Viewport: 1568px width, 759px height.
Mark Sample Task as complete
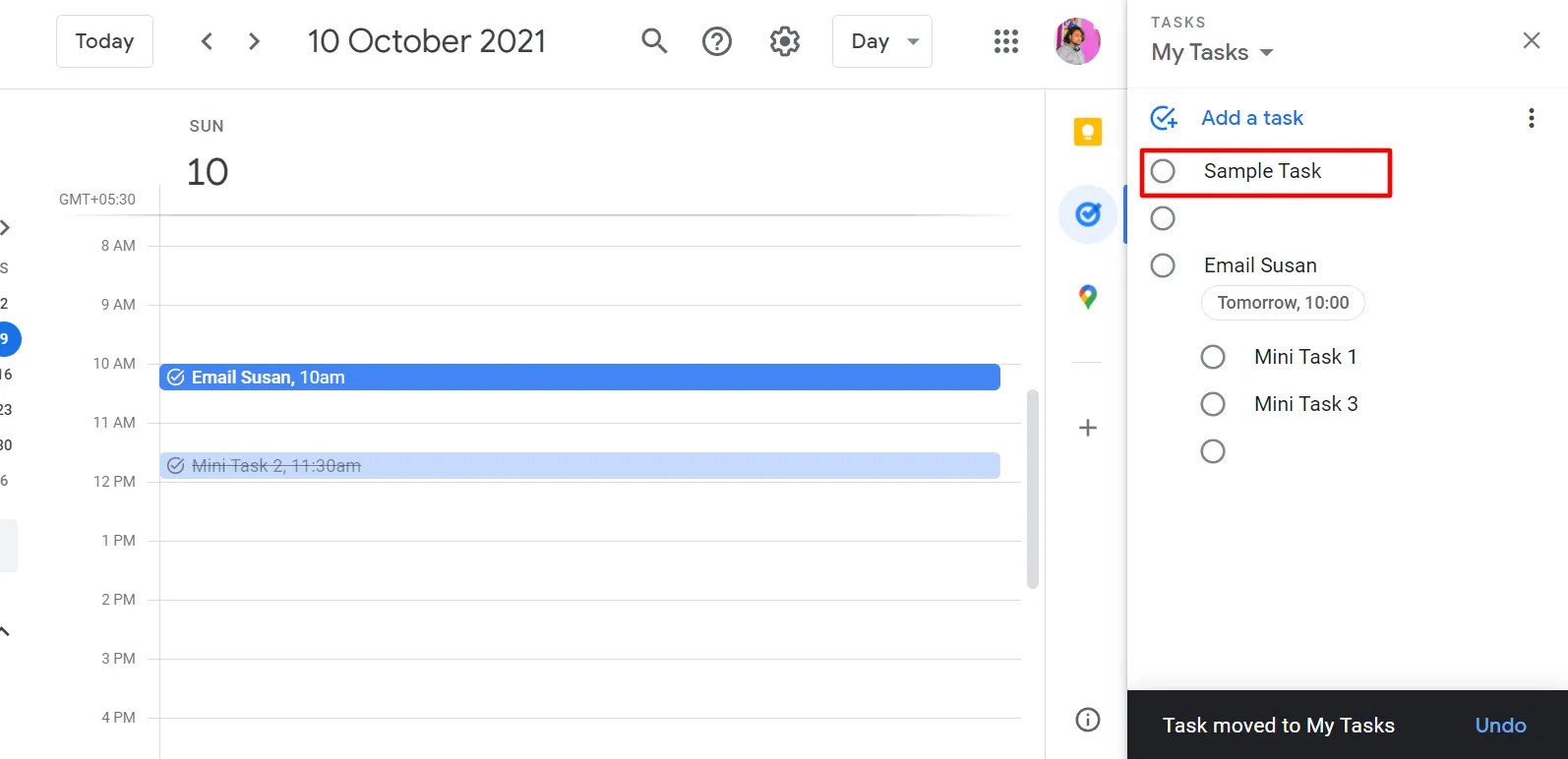[x=1163, y=170]
